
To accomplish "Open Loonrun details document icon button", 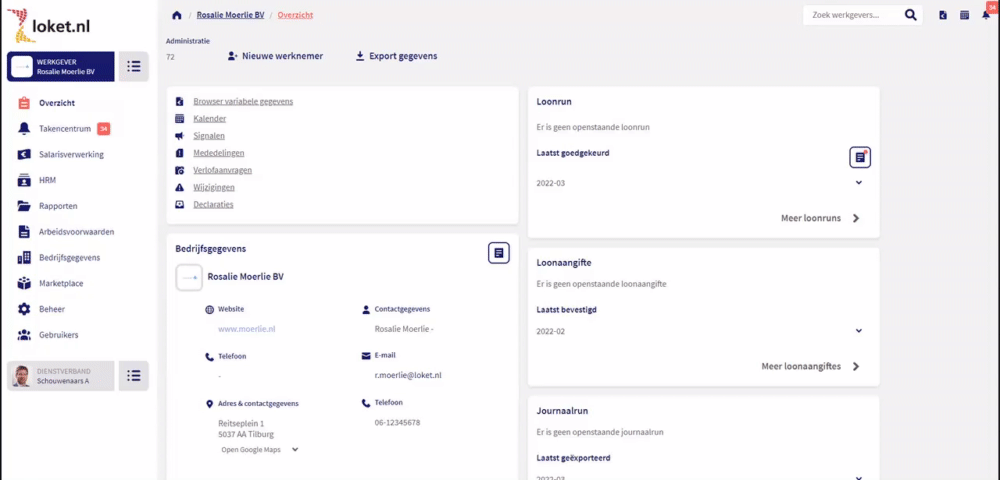I will pos(860,157).
